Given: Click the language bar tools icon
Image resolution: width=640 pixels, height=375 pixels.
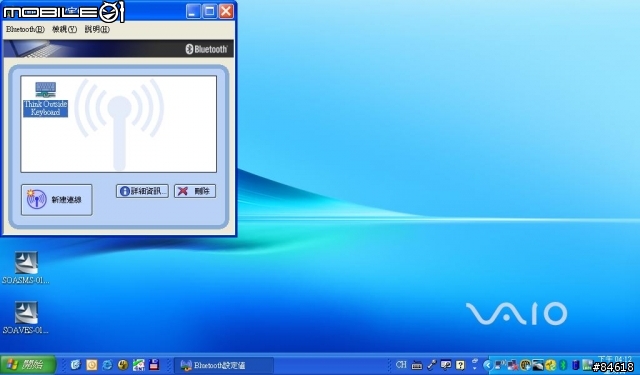Looking at the screenshot, I should (446, 364).
